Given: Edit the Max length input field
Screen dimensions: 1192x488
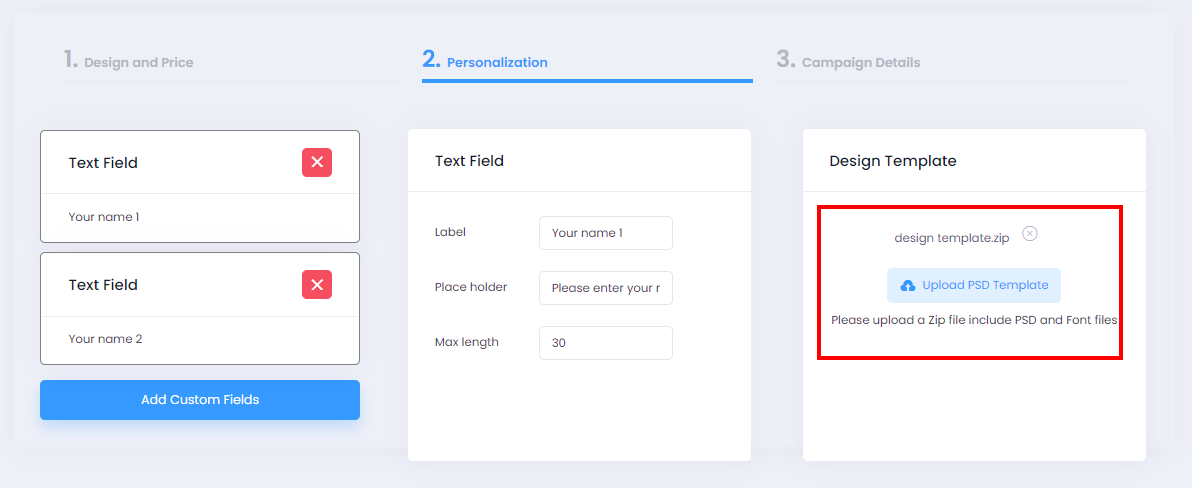Looking at the screenshot, I should tap(606, 343).
